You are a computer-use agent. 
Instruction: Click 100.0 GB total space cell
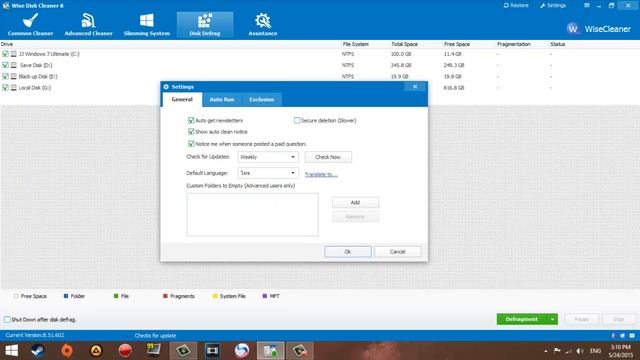pyautogui.click(x=401, y=54)
